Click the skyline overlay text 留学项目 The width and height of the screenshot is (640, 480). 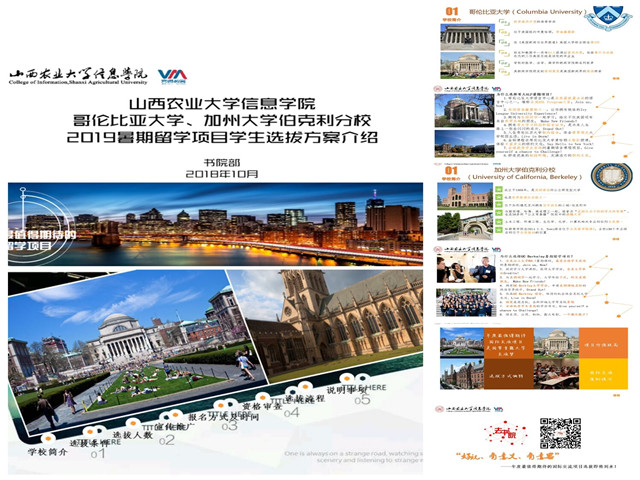coord(30,246)
